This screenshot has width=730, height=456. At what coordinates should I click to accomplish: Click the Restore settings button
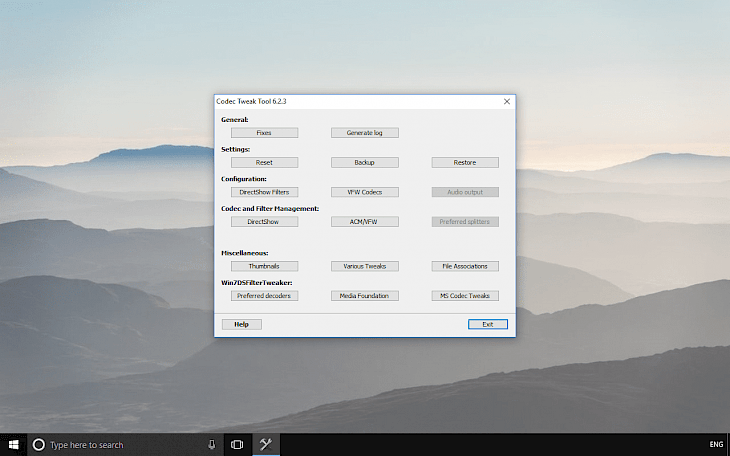465,163
